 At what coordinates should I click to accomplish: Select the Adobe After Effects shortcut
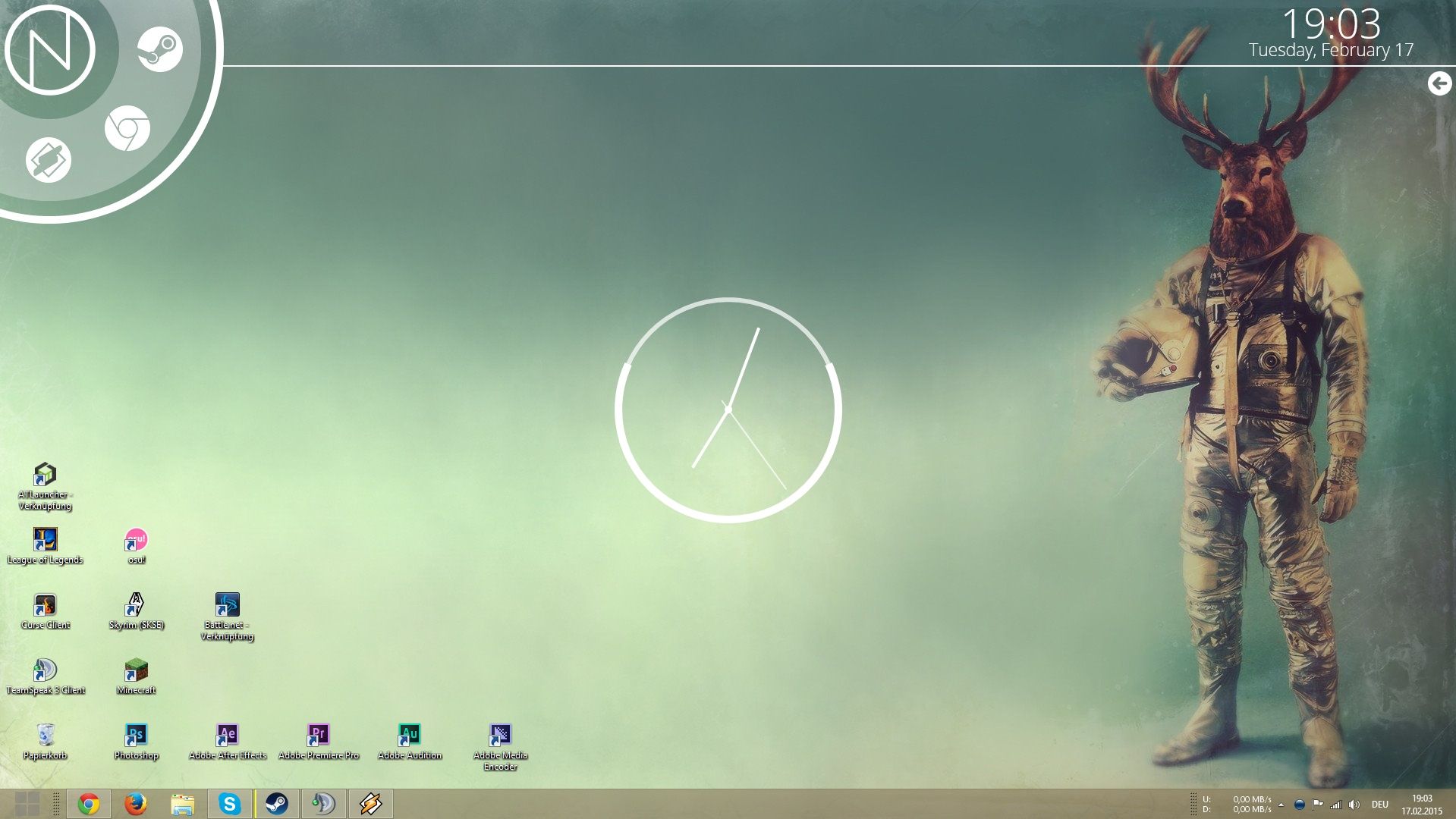pyautogui.click(x=227, y=736)
